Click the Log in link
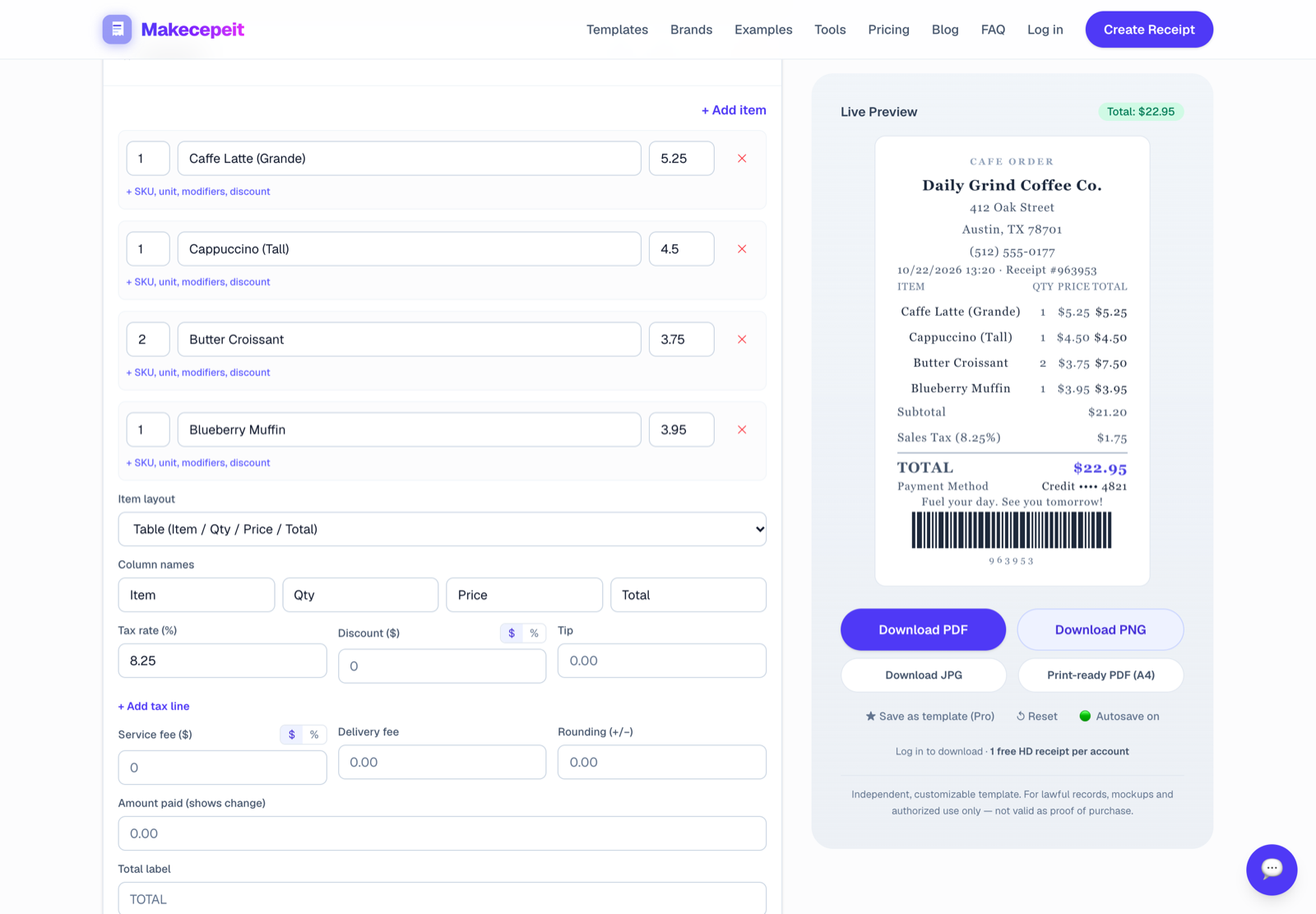Screen dimensions: 1316x914 click(x=1045, y=30)
